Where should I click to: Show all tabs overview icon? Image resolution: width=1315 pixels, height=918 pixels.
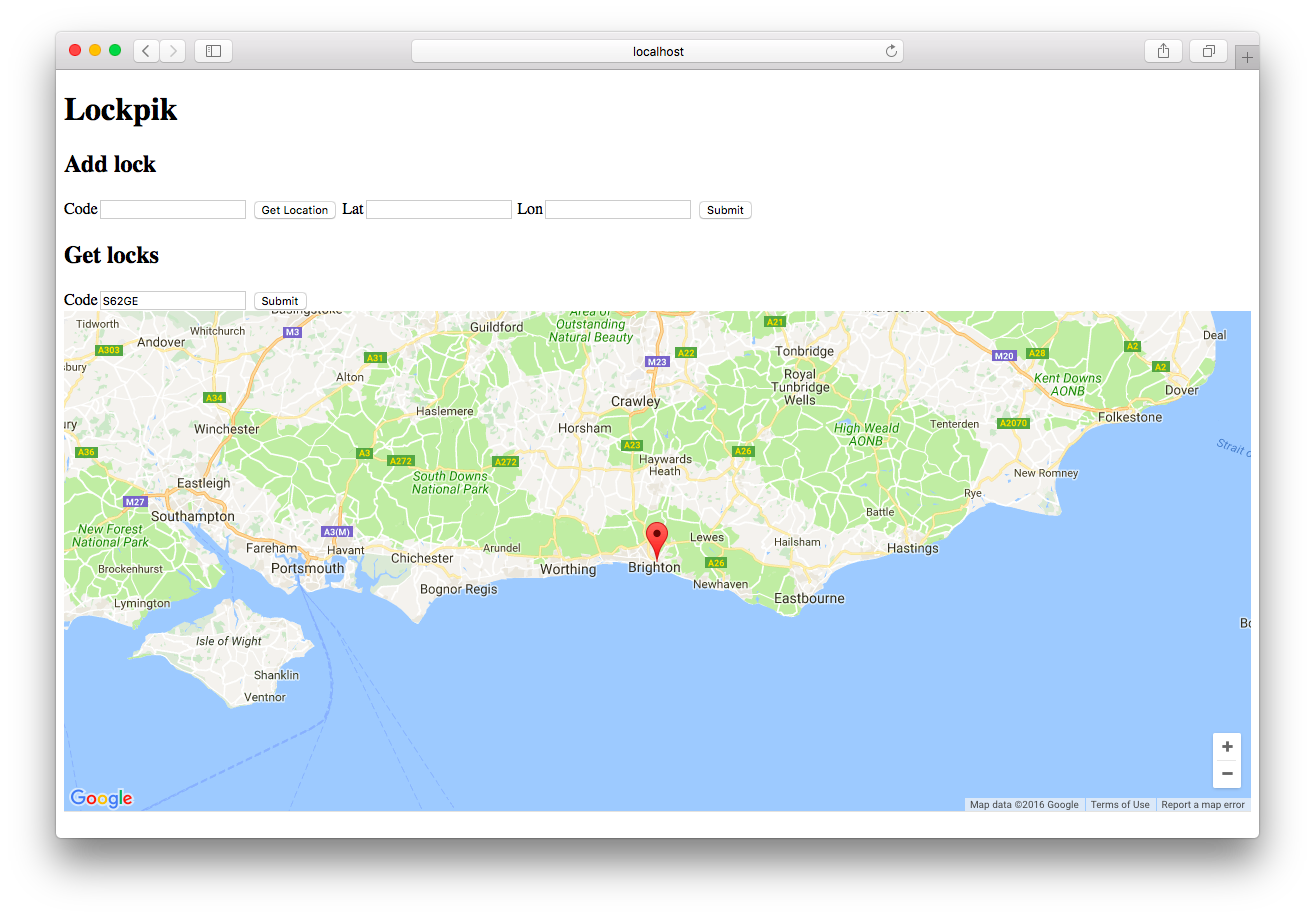pyautogui.click(x=1208, y=51)
